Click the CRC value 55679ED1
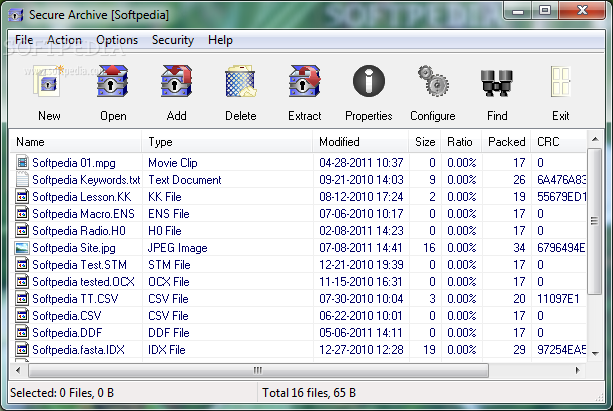 pos(561,196)
